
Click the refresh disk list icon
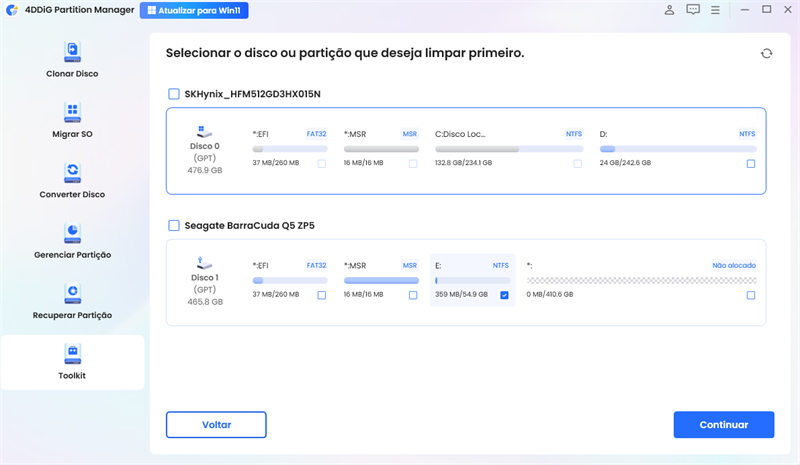point(766,53)
